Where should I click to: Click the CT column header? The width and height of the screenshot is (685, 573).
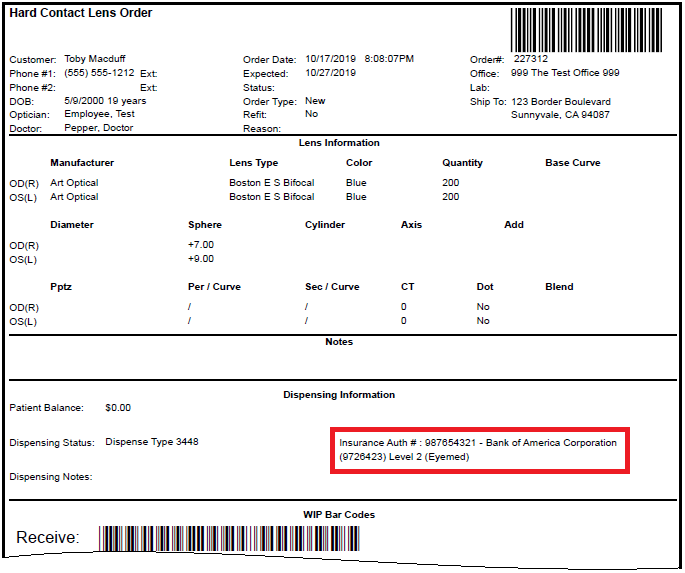[408, 286]
